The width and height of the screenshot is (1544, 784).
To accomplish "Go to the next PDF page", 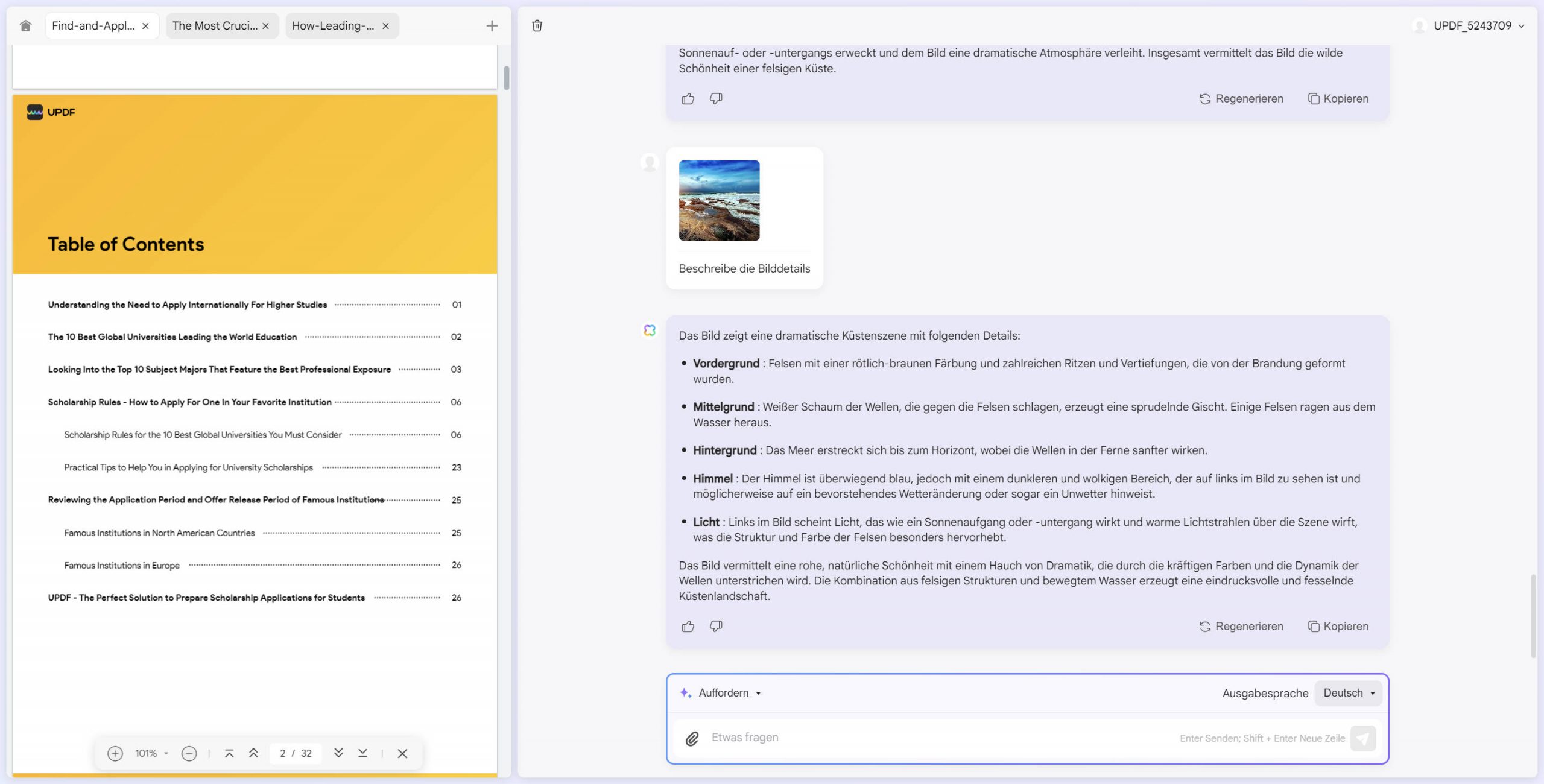I will [338, 753].
